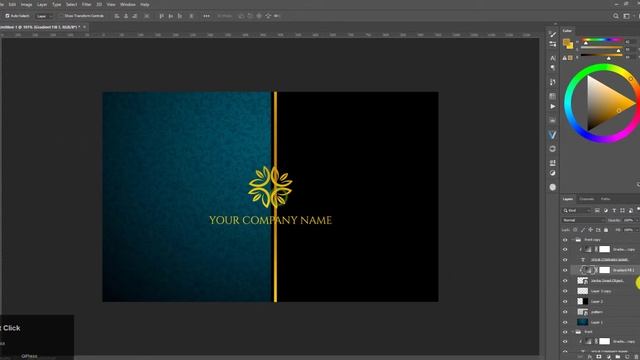Screen dimensions: 640x360
Task: Click inside the color wheel triangle
Action: click(x=604, y=104)
